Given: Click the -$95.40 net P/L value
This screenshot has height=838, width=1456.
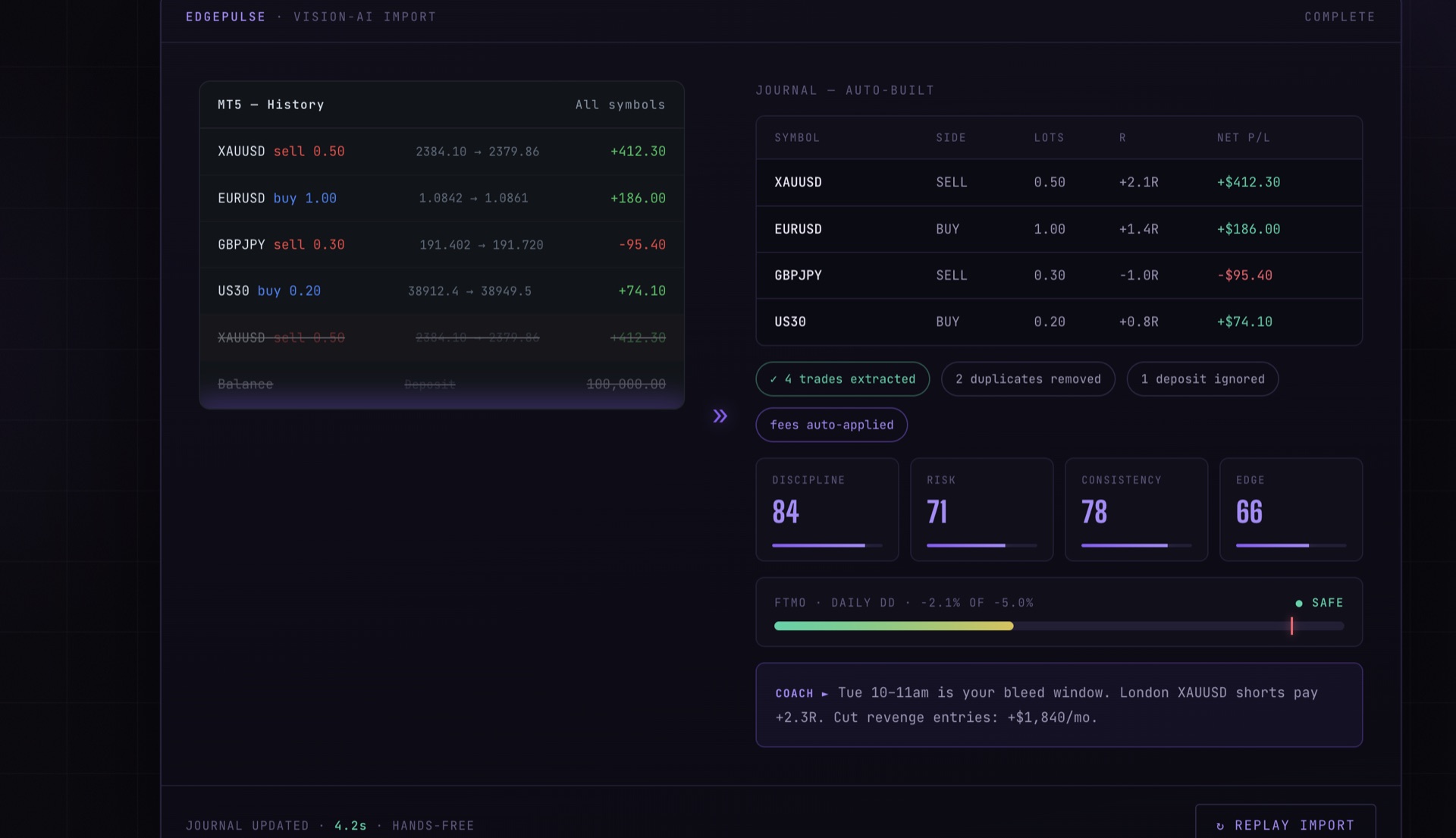Looking at the screenshot, I should (1244, 275).
